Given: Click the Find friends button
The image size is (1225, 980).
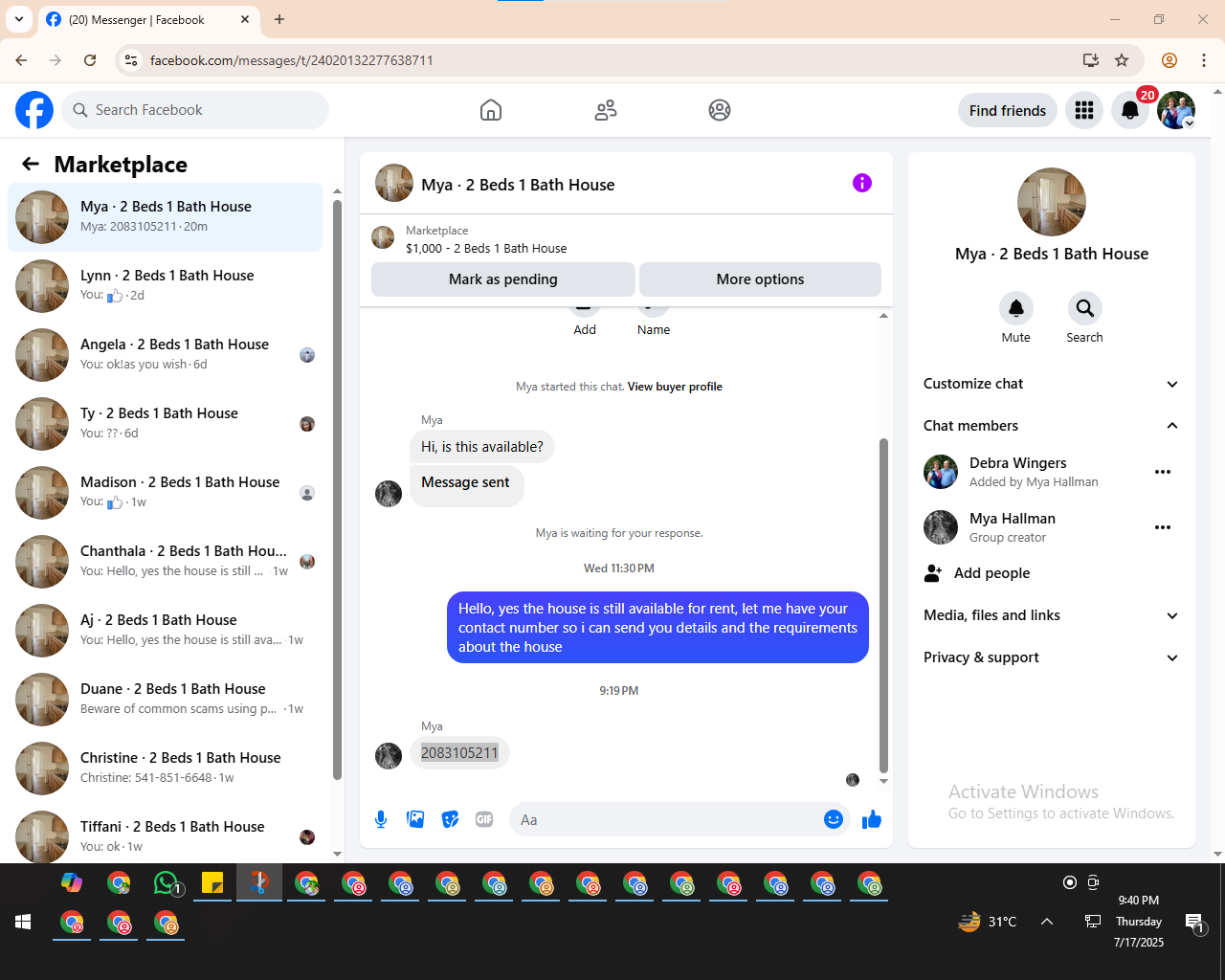Looking at the screenshot, I should click(x=1008, y=110).
